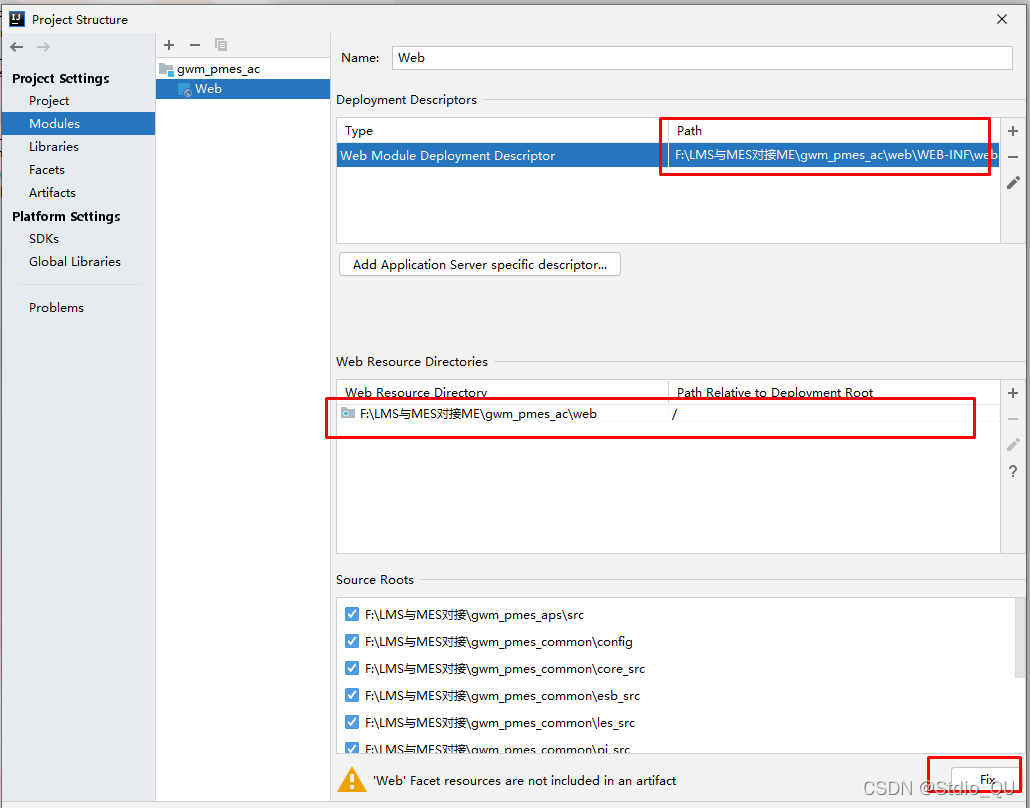
Task: Click the Path column header
Action: 834,131
